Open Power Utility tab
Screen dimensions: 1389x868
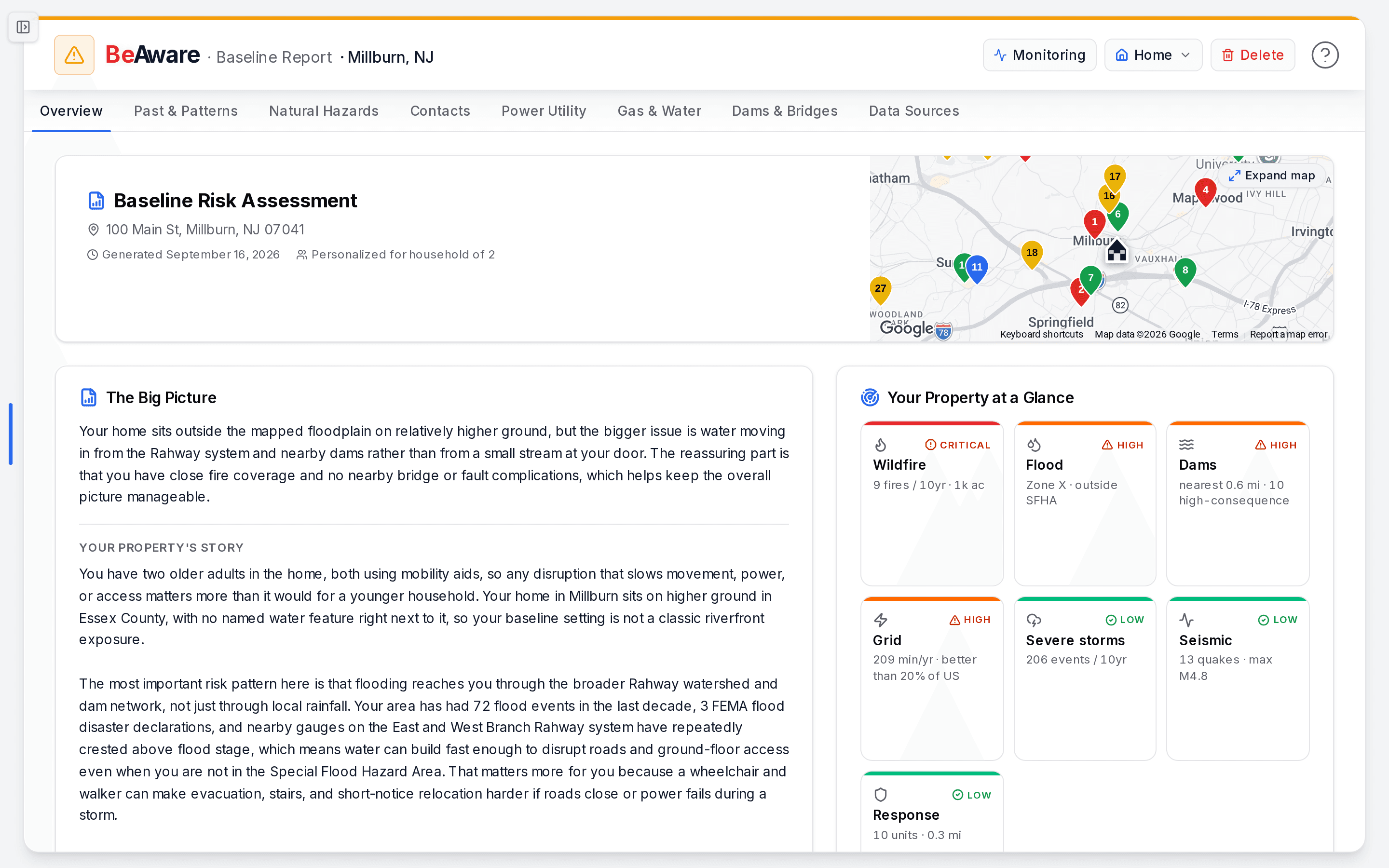click(x=544, y=111)
